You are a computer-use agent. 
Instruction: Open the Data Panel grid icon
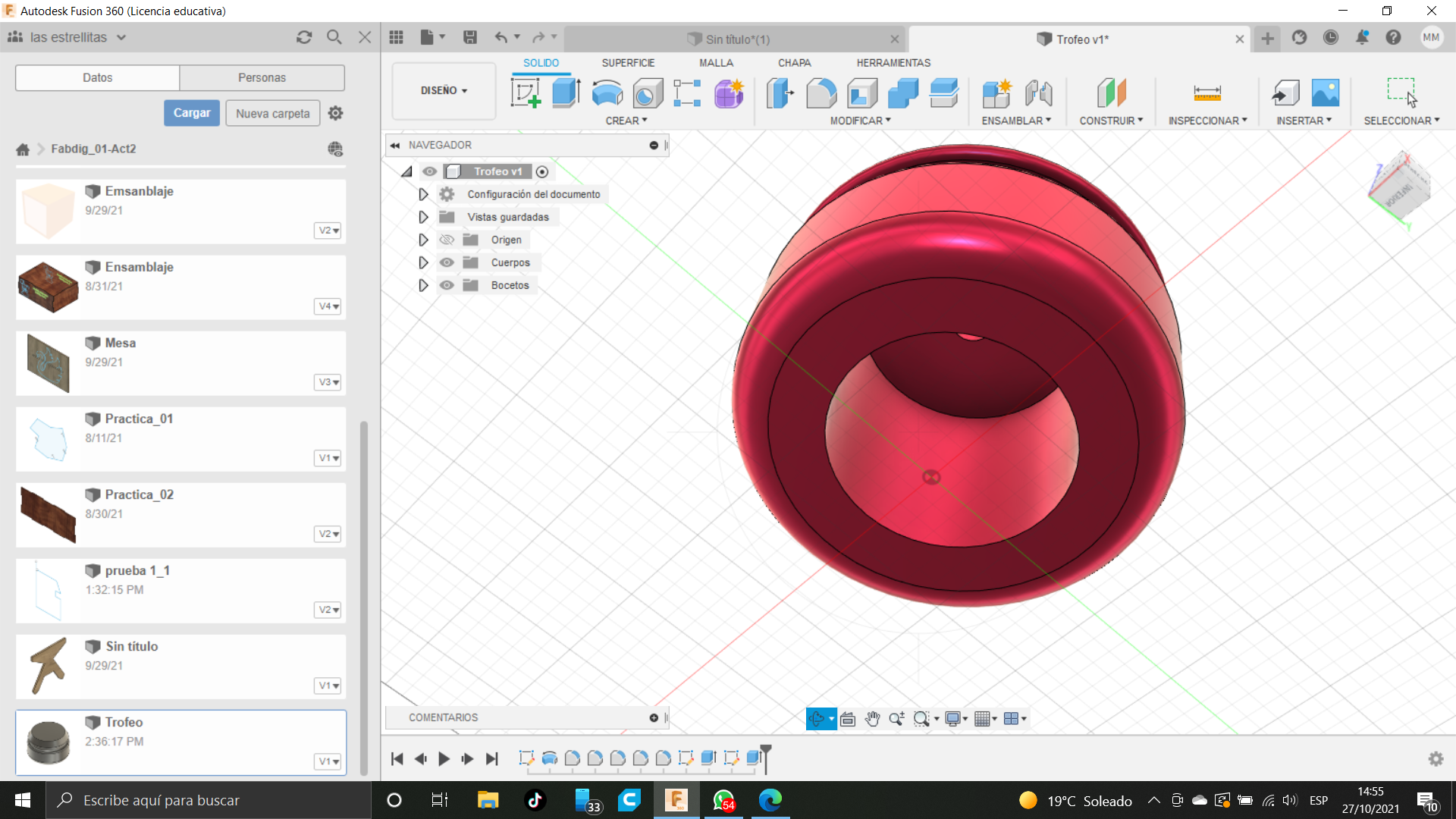[396, 37]
